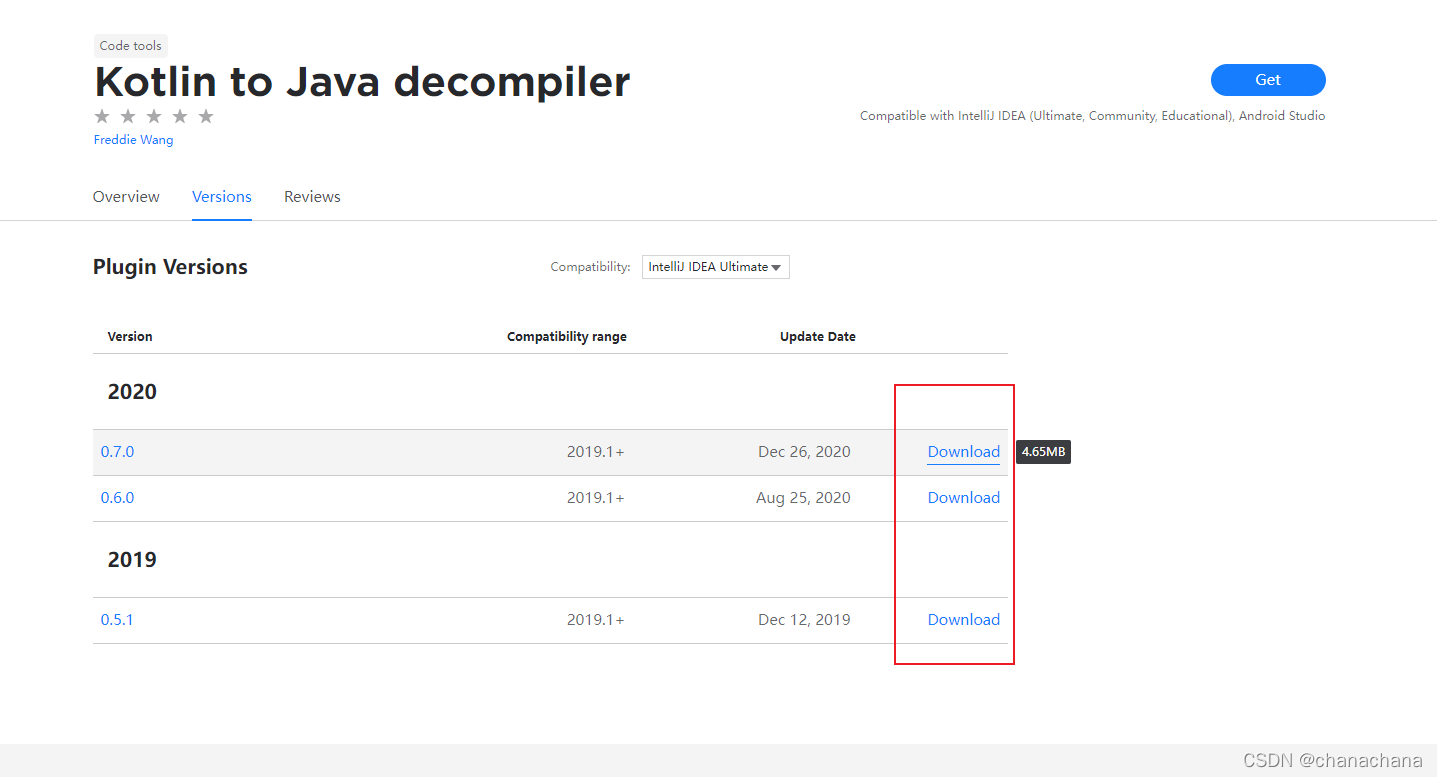Download version 0.7.0 plugin
The width and height of the screenshot is (1437, 777).
[964, 452]
